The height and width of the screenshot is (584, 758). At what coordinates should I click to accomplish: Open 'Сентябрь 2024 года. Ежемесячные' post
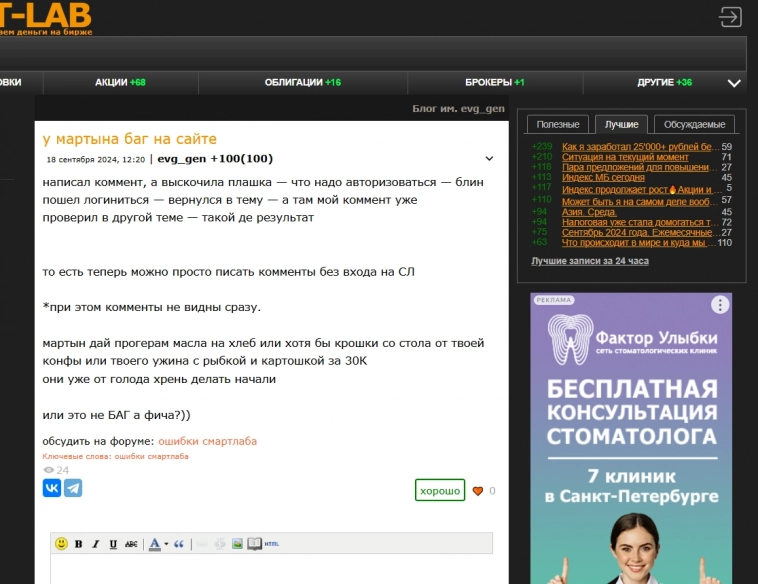point(641,232)
